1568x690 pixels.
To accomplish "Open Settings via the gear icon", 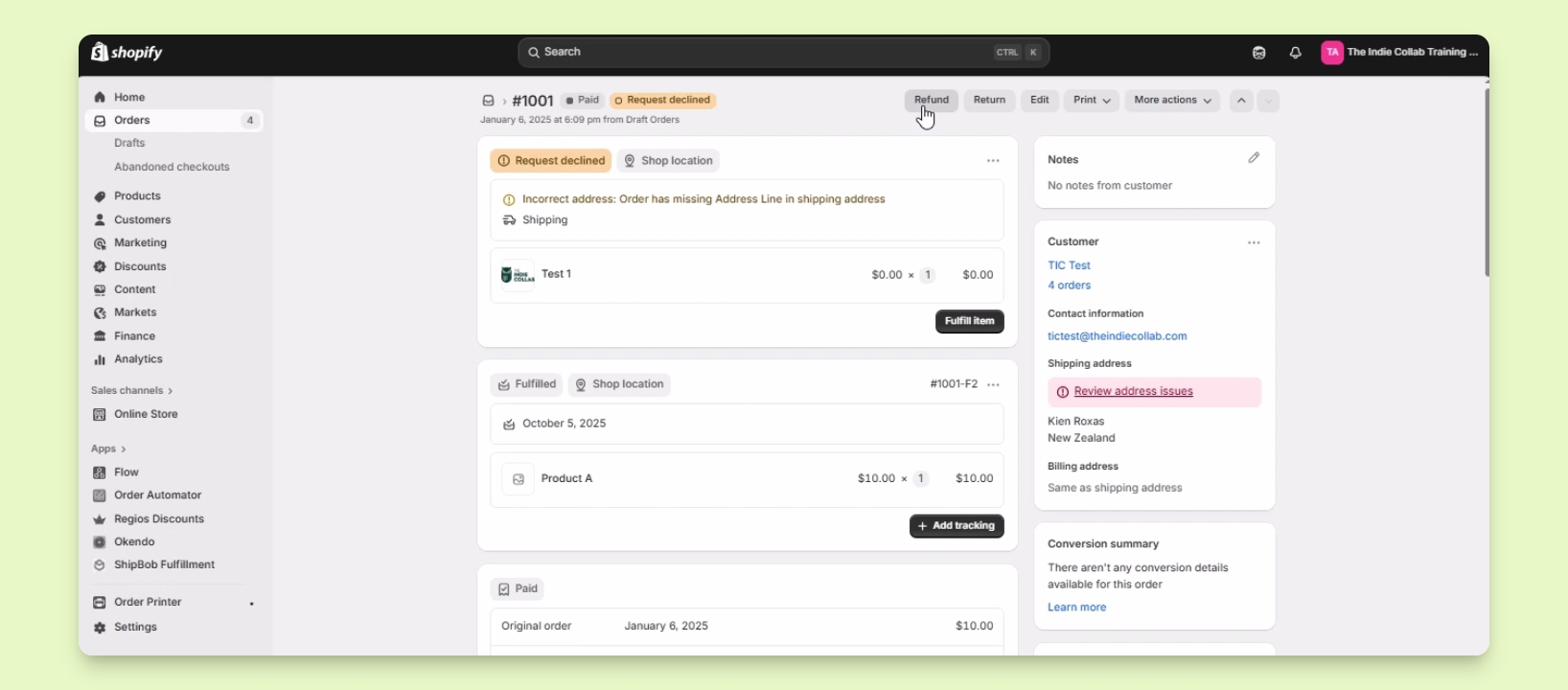I will [100, 627].
